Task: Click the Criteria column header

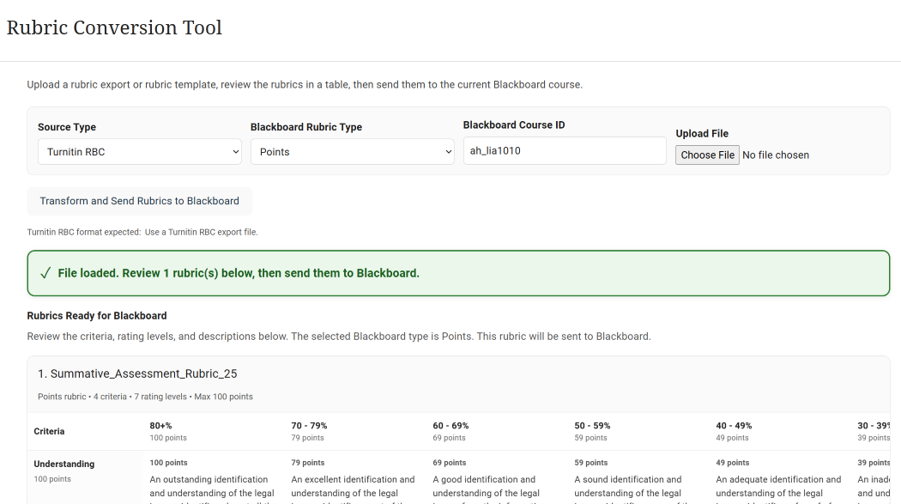Action: (x=49, y=432)
